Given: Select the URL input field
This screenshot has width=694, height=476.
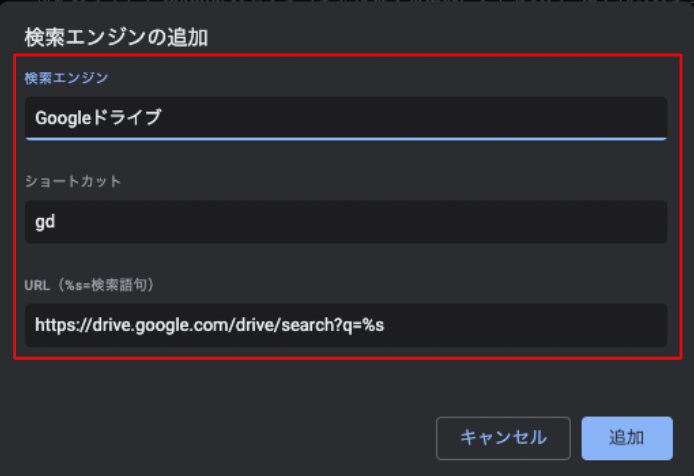Looking at the screenshot, I should point(345,325).
